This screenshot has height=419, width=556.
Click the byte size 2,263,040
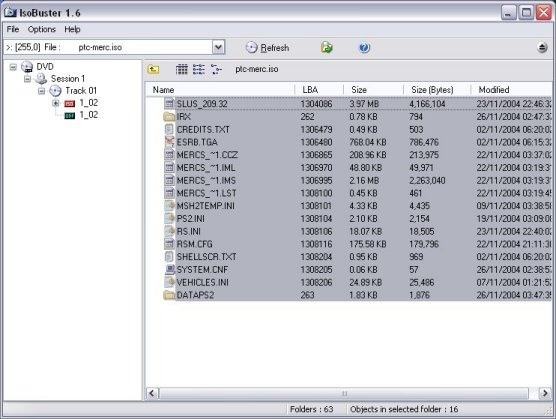427,180
